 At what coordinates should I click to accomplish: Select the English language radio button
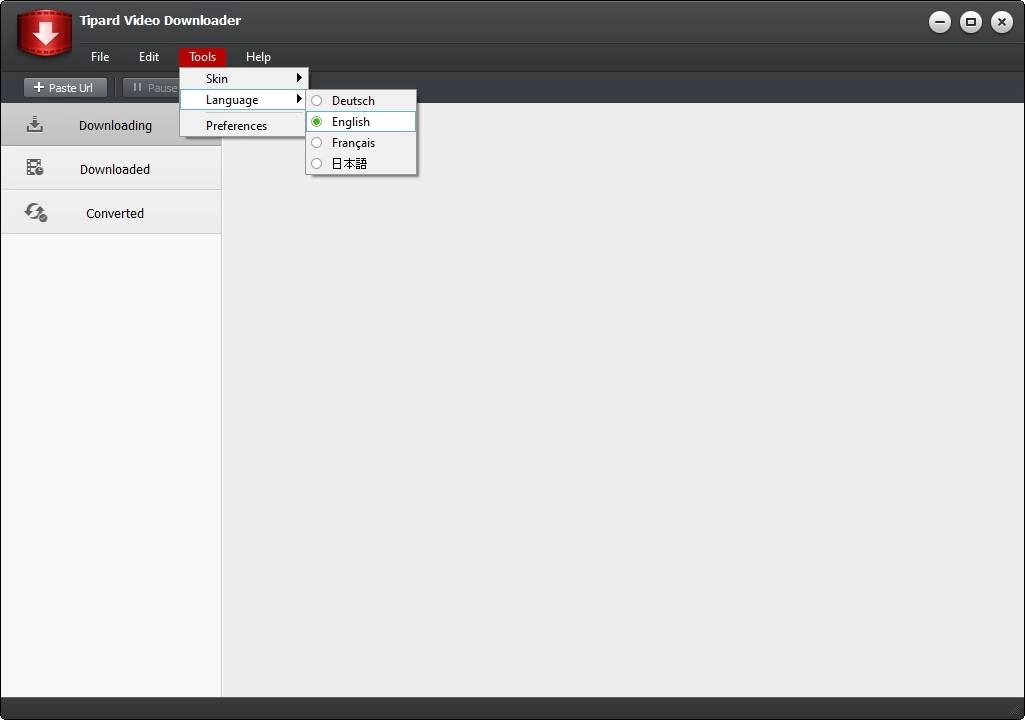pyautogui.click(x=316, y=122)
